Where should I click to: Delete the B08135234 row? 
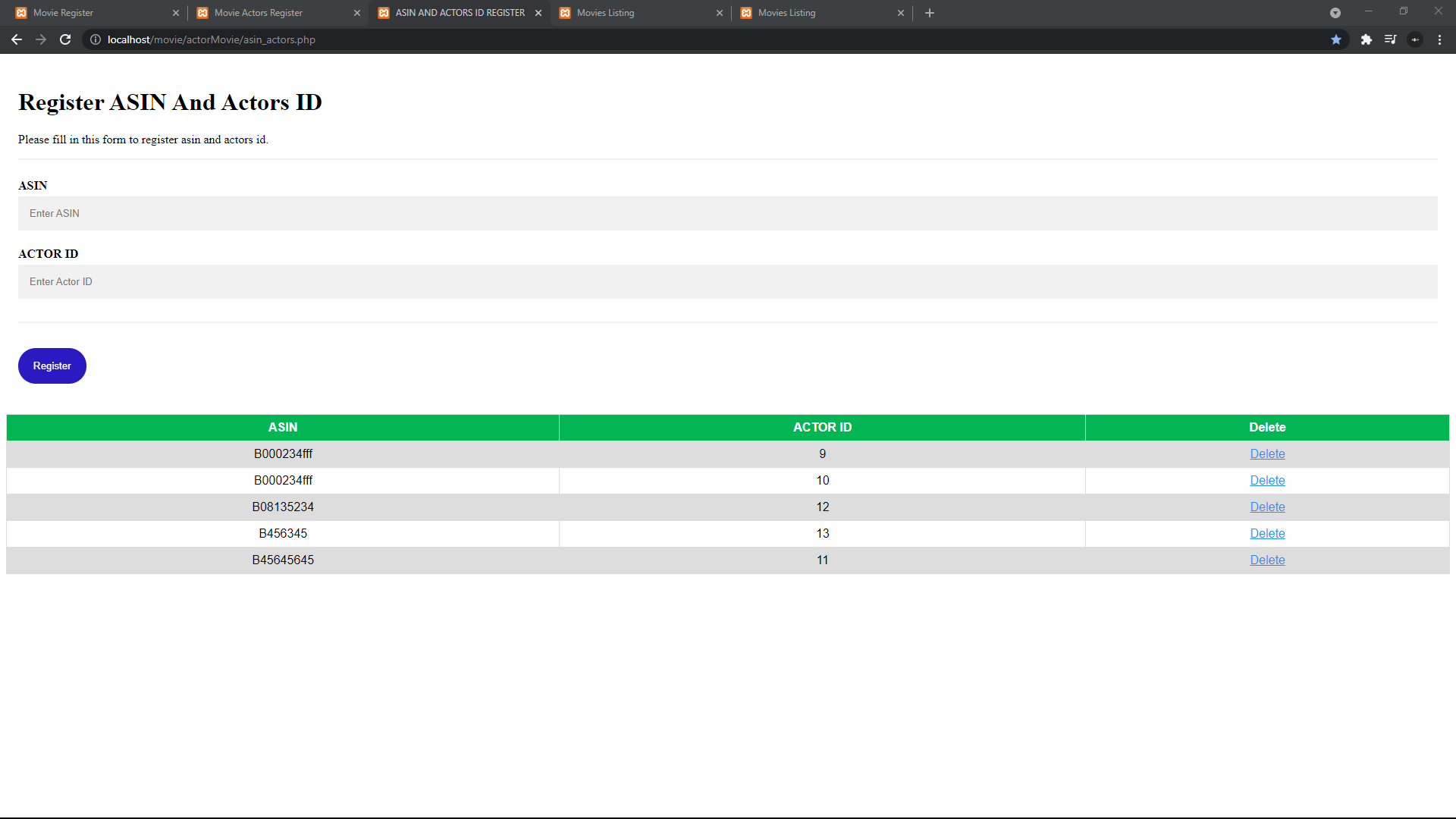pyautogui.click(x=1267, y=507)
